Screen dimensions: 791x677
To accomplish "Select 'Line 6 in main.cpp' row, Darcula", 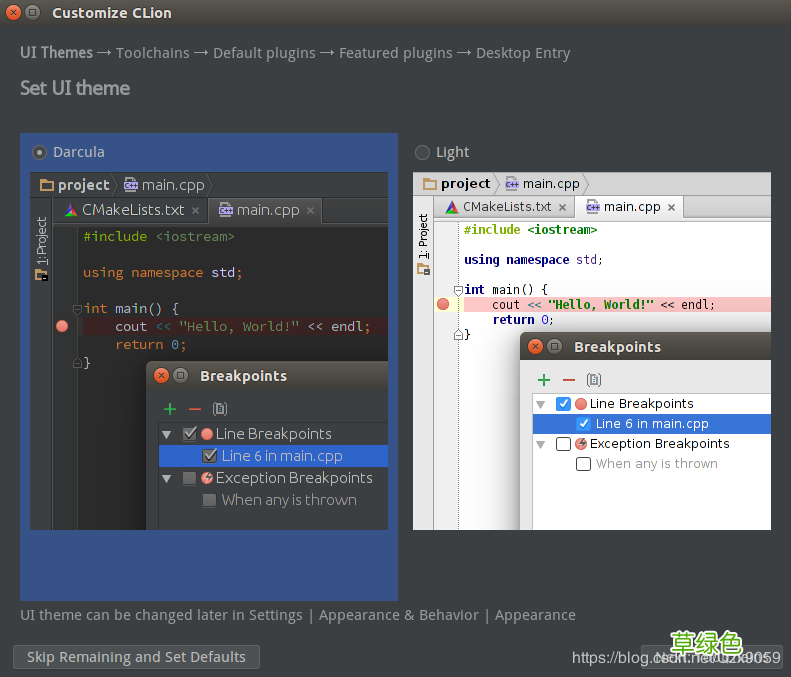I will tap(273, 456).
